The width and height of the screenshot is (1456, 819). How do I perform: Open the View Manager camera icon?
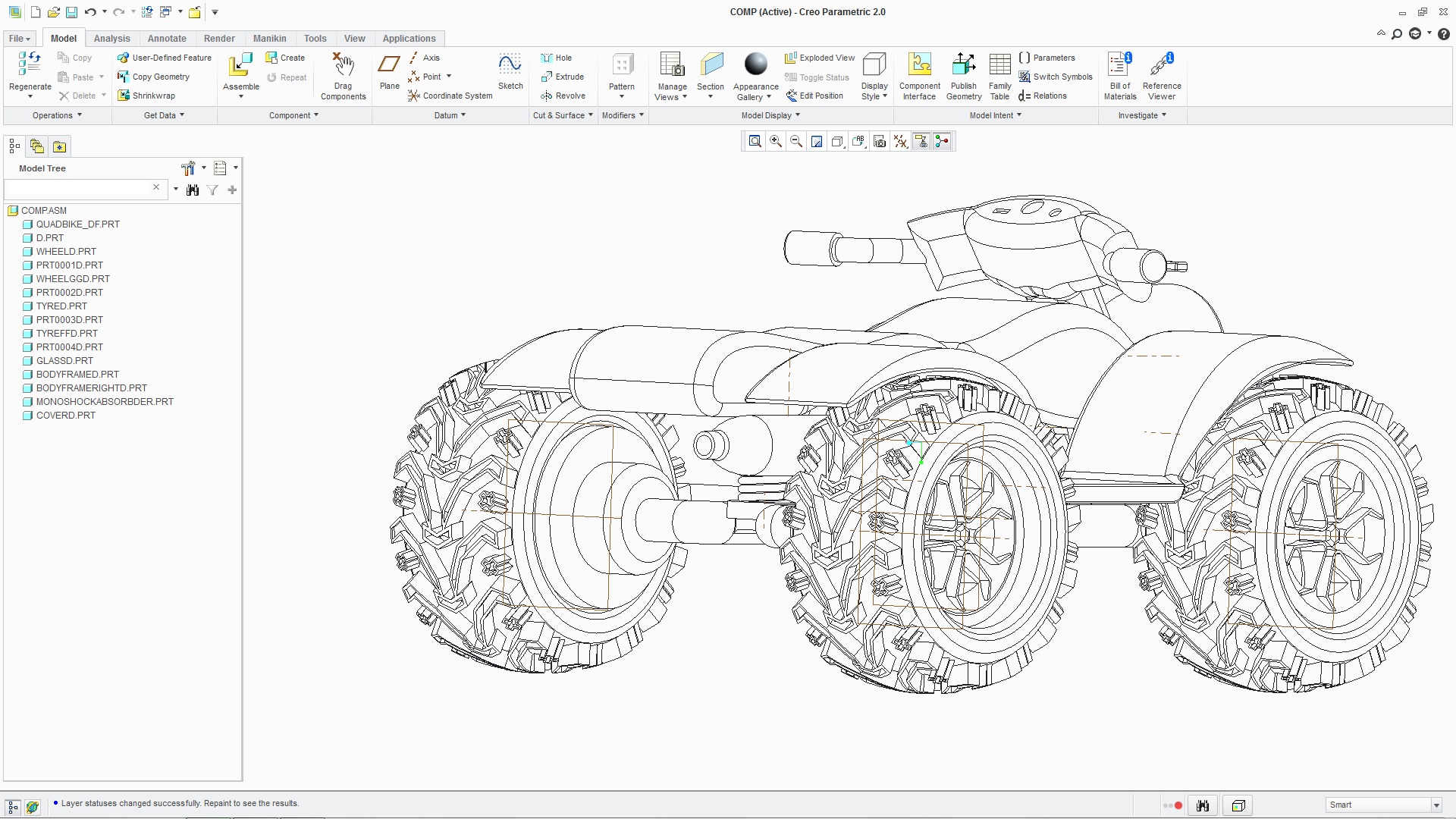point(880,142)
